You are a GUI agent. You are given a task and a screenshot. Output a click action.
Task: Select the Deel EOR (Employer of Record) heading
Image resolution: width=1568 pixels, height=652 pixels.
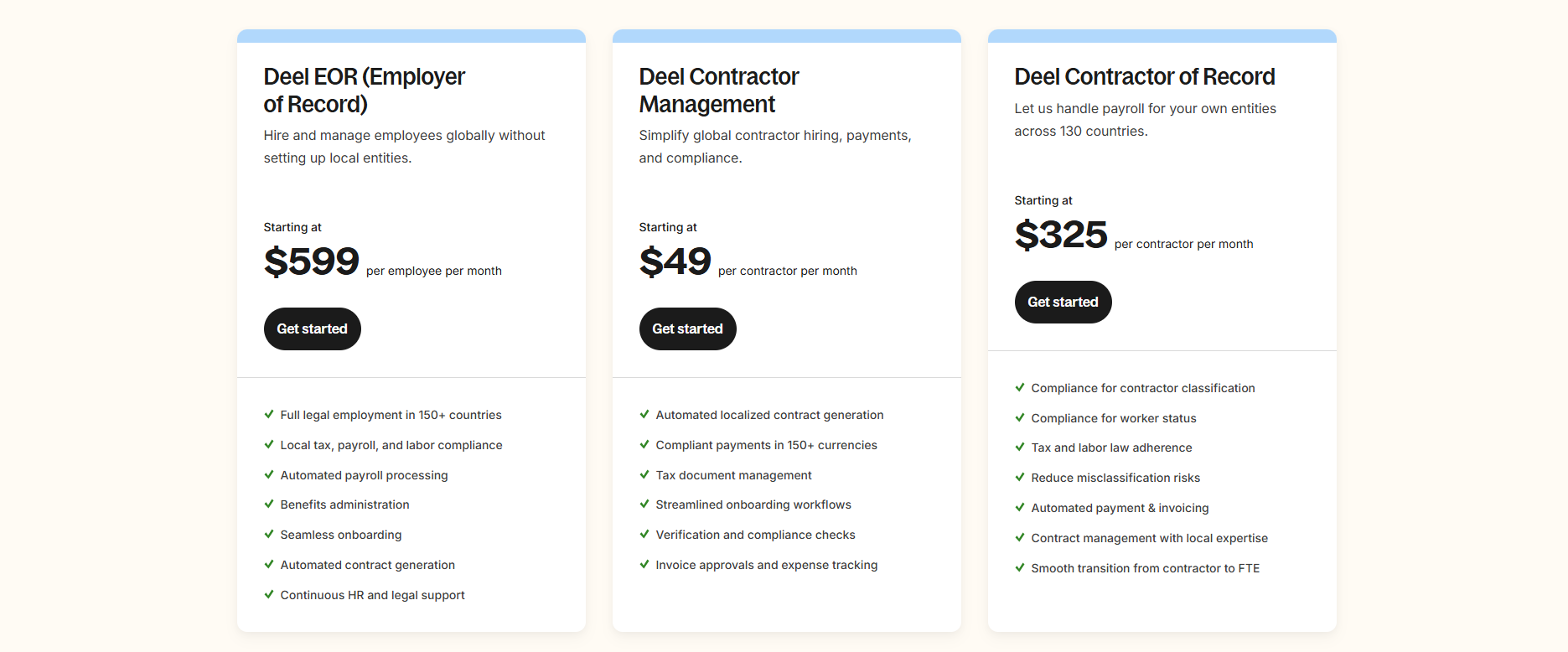click(364, 90)
